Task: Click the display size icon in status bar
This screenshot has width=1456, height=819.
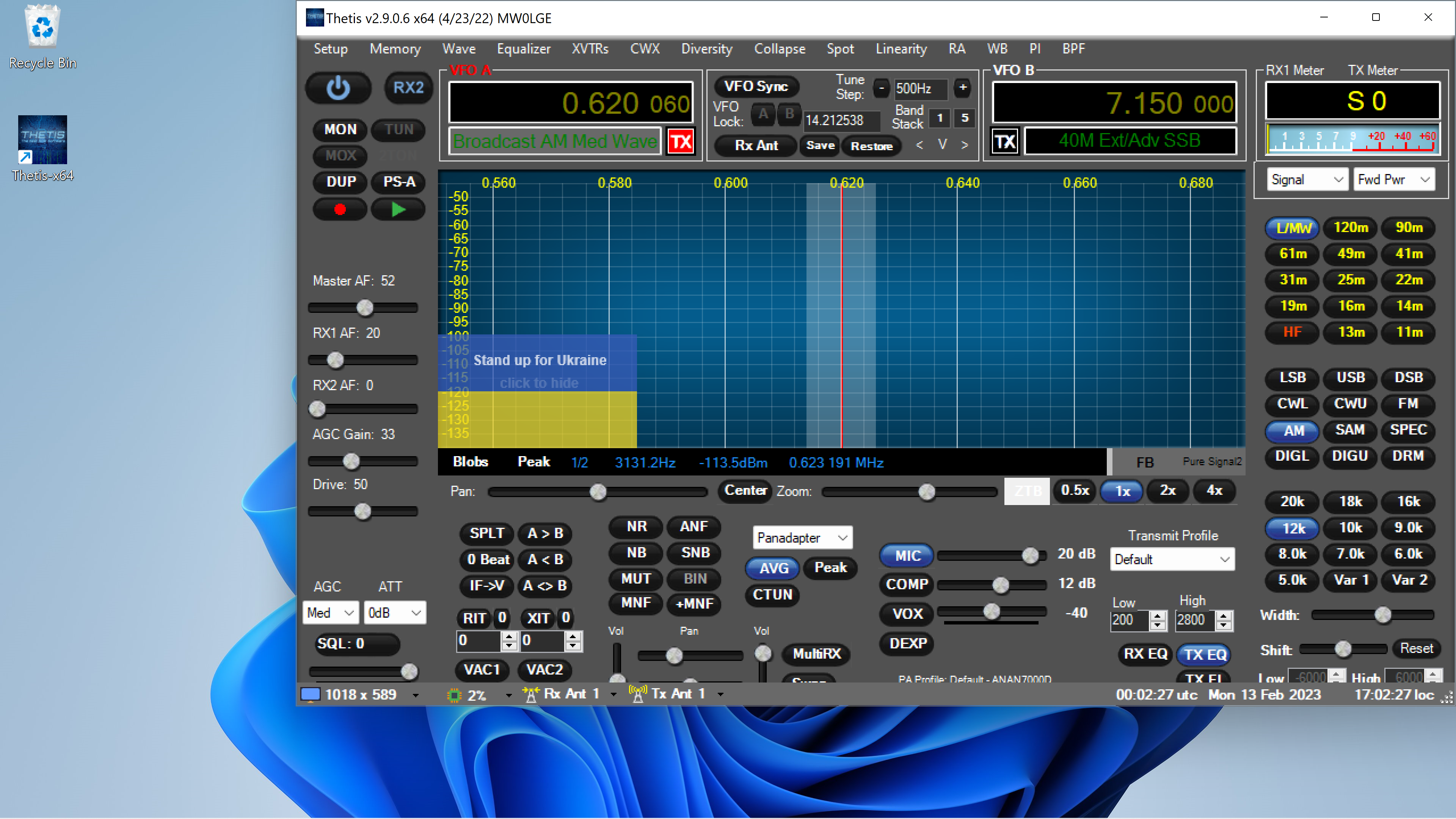Action: [x=310, y=695]
